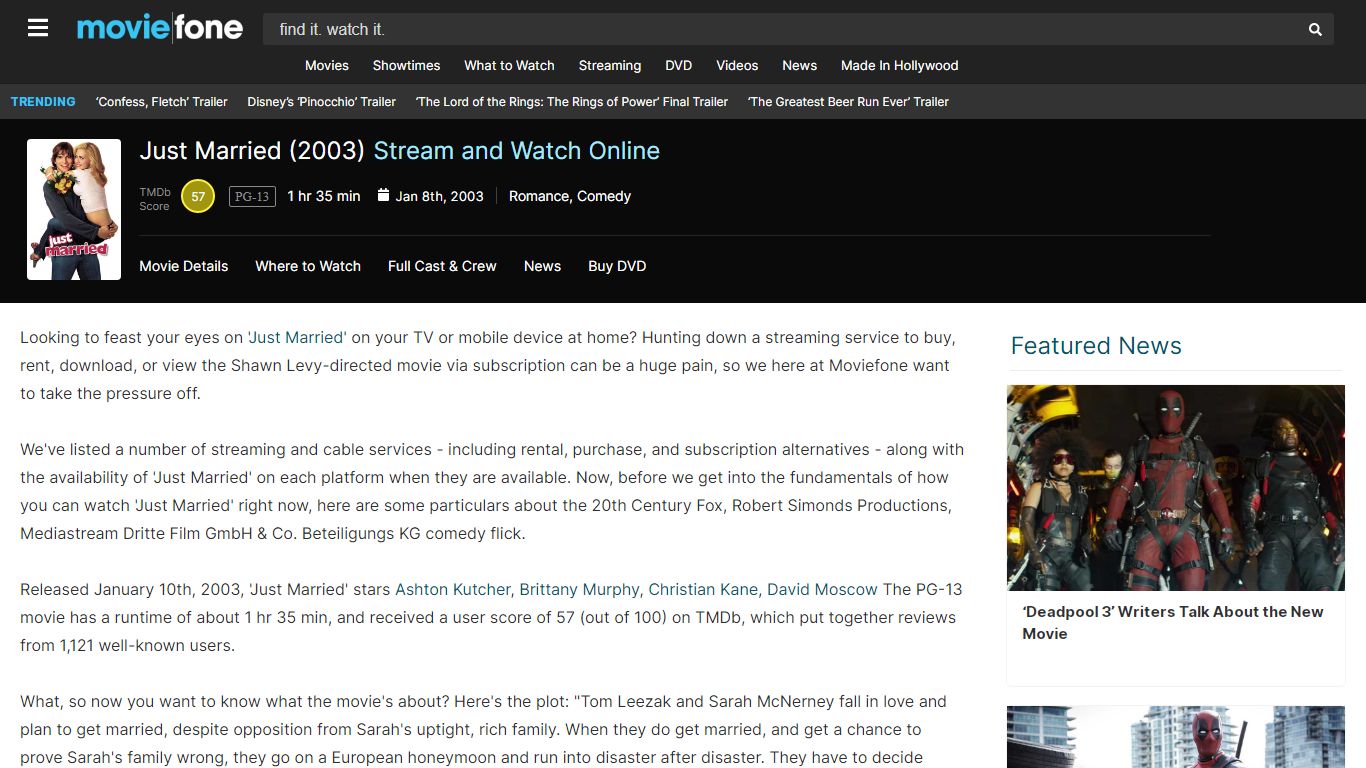Click the Moviefone logo
This screenshot has height=768, width=1366.
click(x=160, y=28)
